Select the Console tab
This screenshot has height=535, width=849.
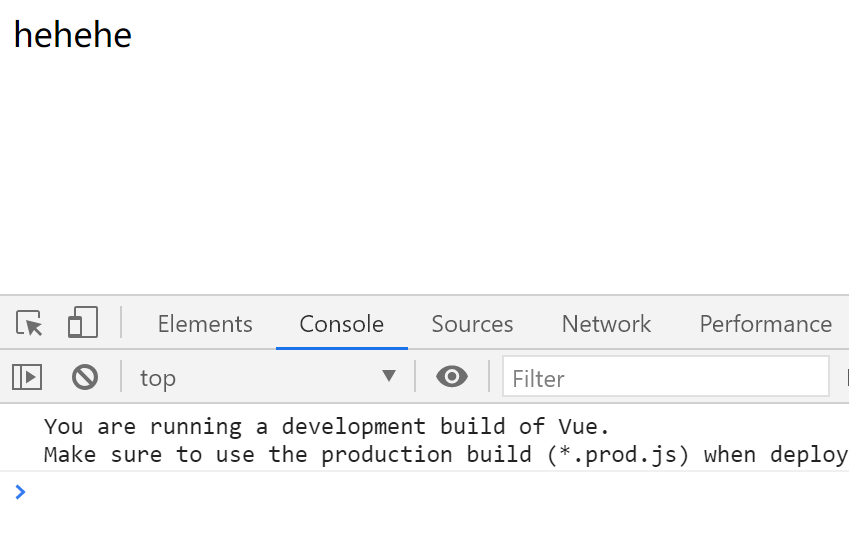coord(342,324)
